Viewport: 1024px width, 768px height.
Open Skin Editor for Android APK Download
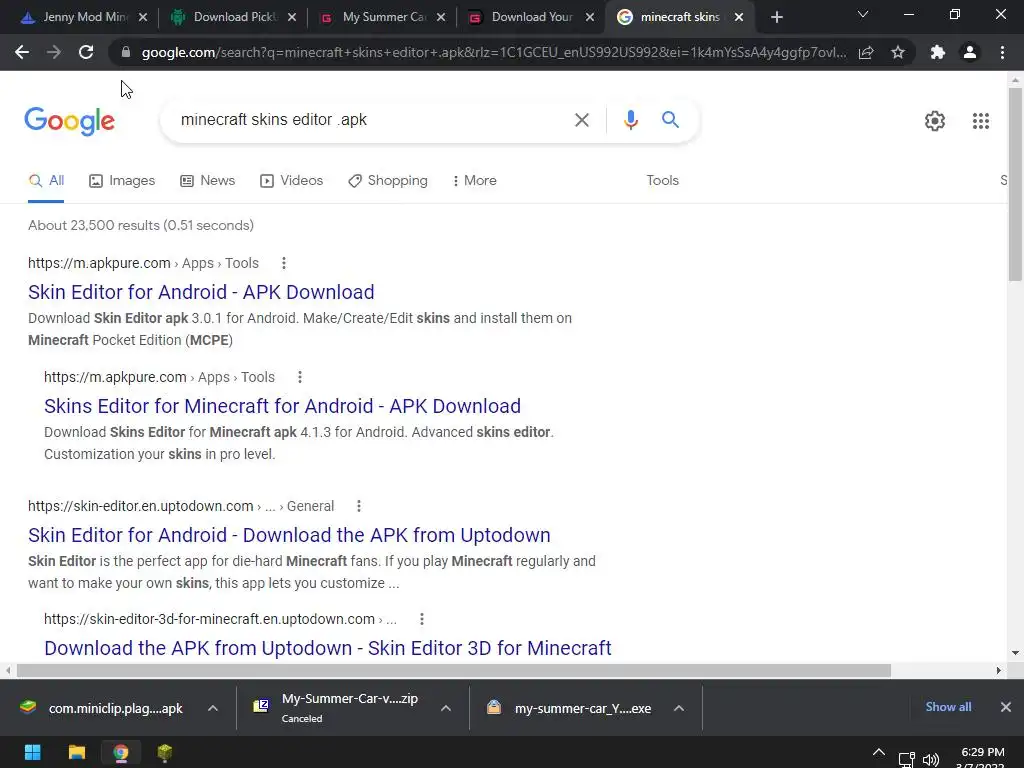click(201, 292)
